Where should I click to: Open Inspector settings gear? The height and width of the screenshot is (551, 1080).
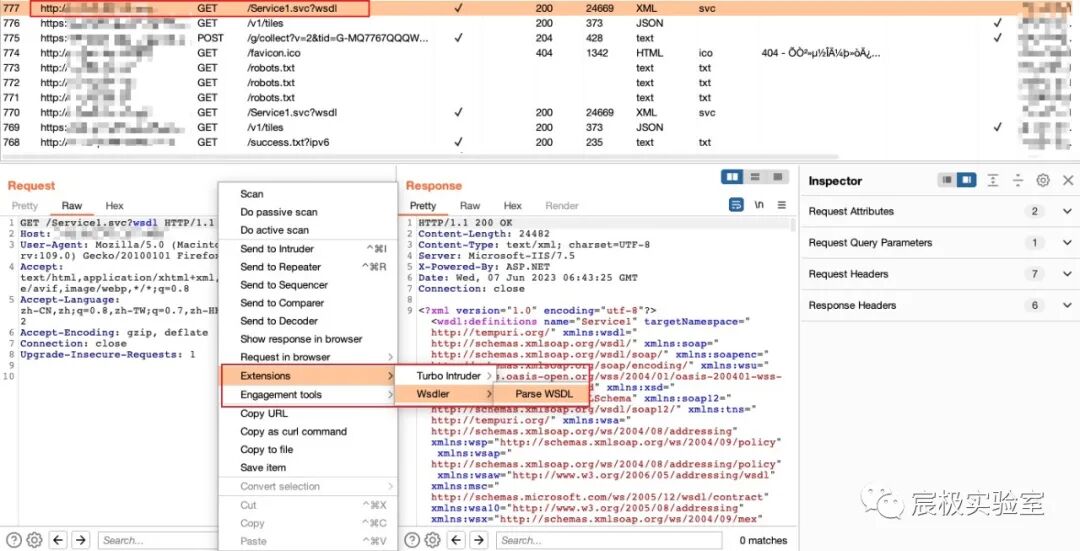pos(1043,180)
